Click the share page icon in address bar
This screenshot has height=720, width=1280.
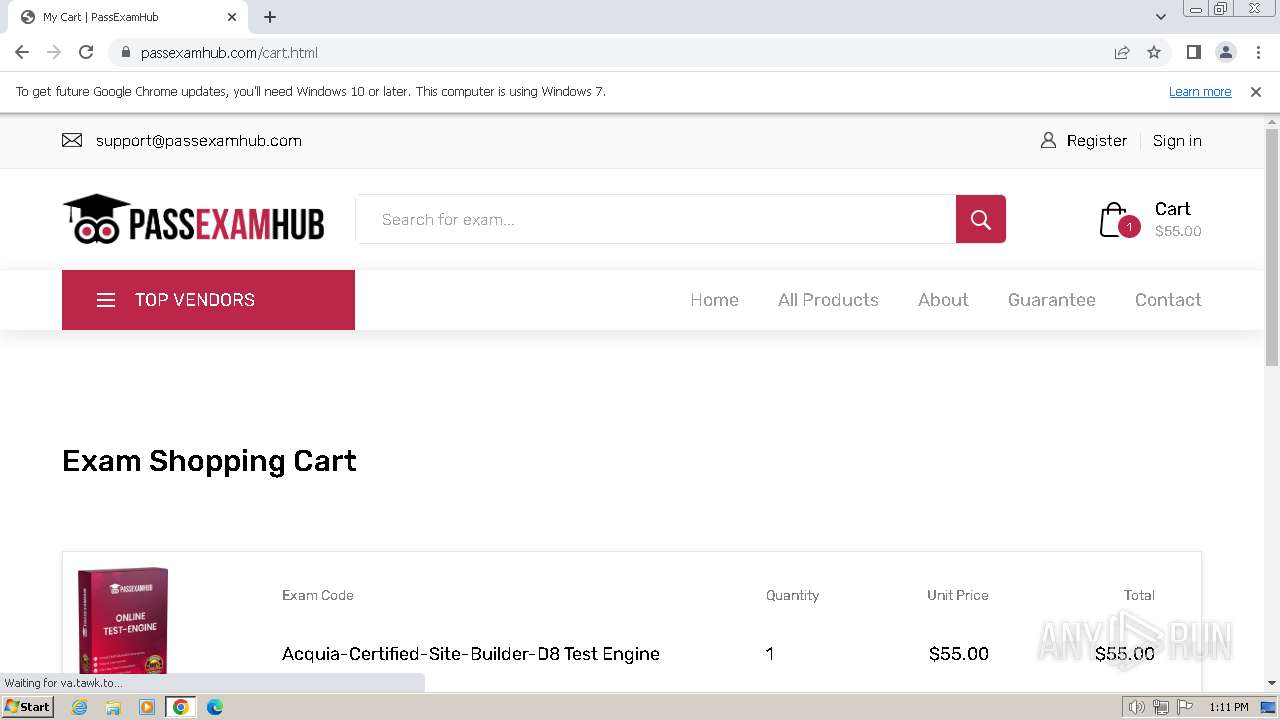pos(1122,53)
